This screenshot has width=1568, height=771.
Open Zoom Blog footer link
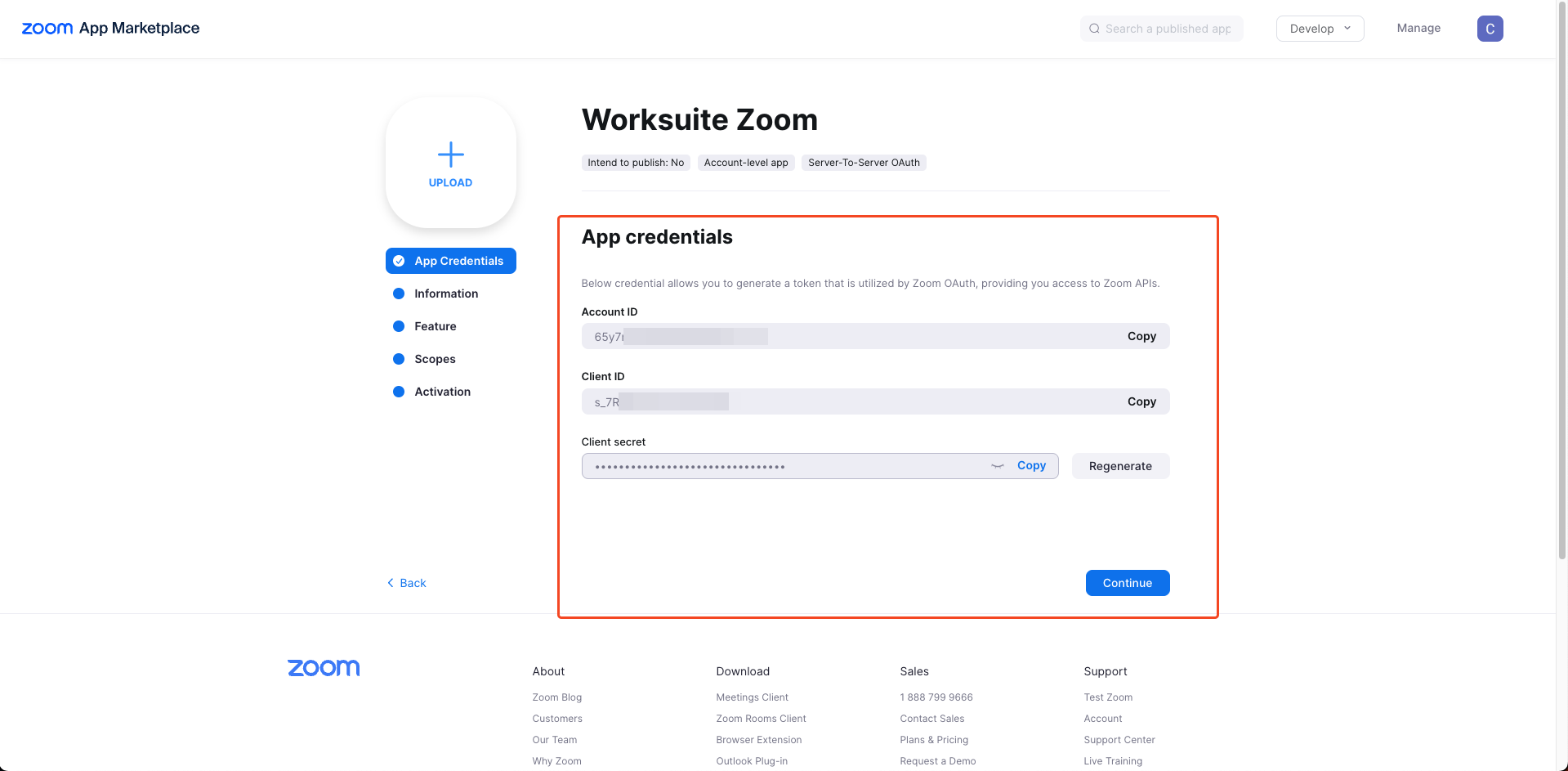point(557,697)
